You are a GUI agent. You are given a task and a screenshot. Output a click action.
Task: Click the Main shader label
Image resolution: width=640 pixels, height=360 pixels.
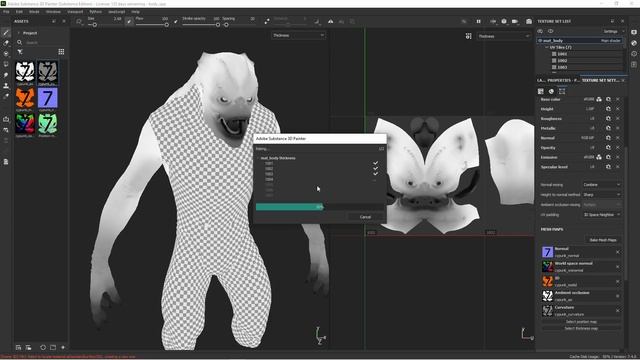click(x=611, y=41)
